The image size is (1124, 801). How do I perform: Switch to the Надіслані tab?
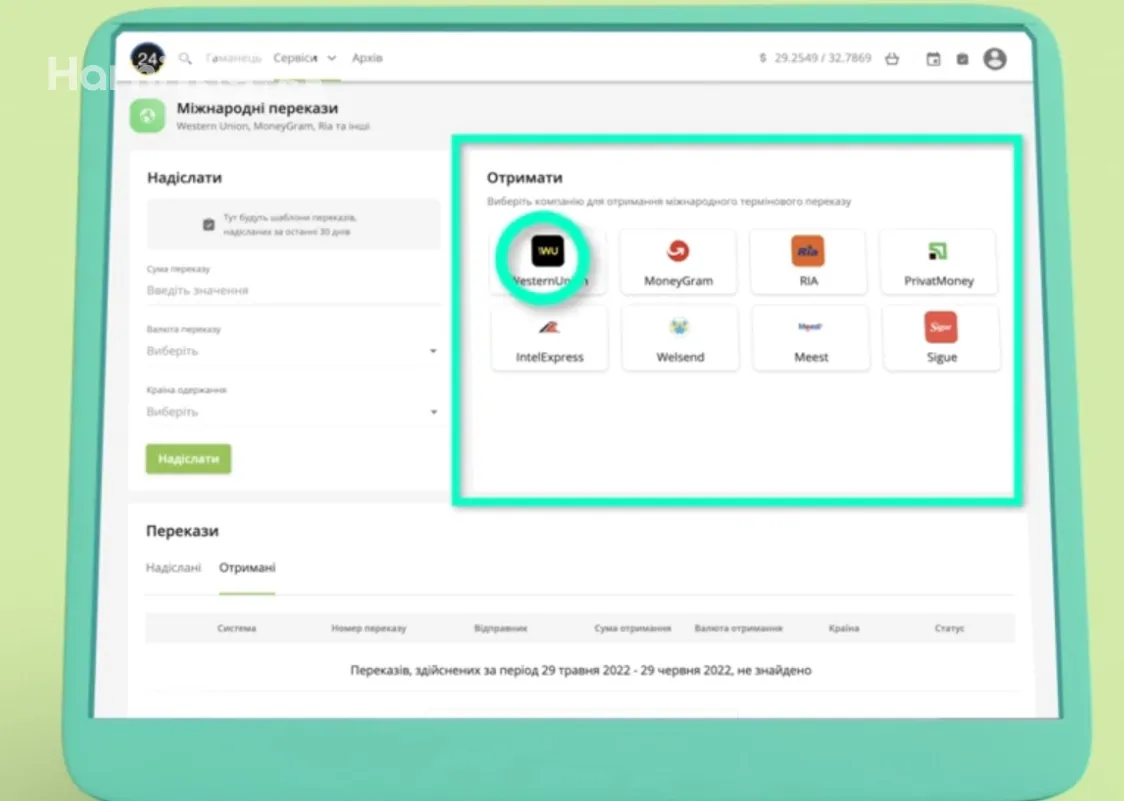[x=173, y=568]
